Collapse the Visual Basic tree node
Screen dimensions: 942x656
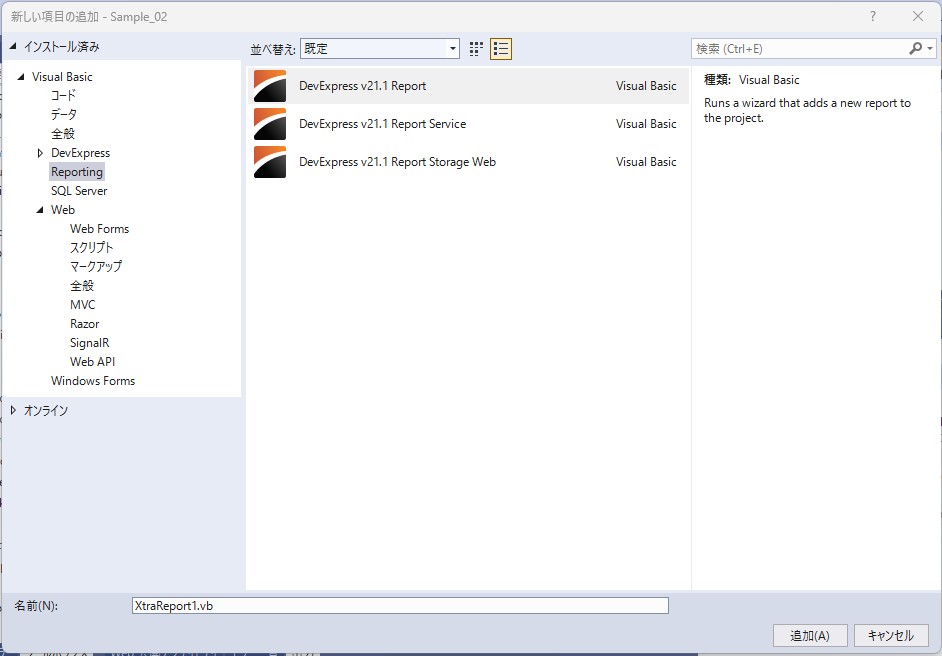coord(21,77)
